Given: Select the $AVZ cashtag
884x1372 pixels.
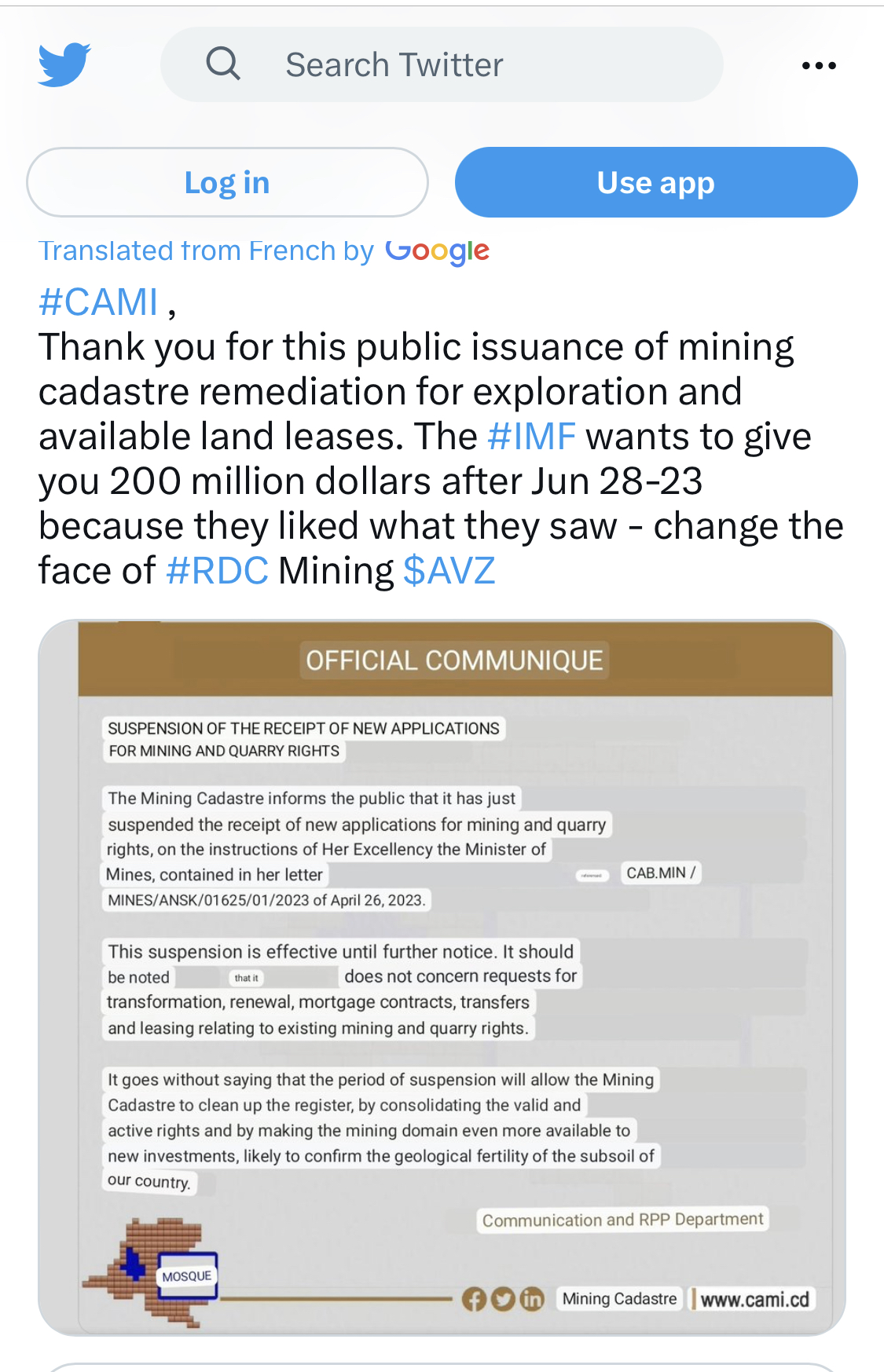Looking at the screenshot, I should (x=449, y=571).
